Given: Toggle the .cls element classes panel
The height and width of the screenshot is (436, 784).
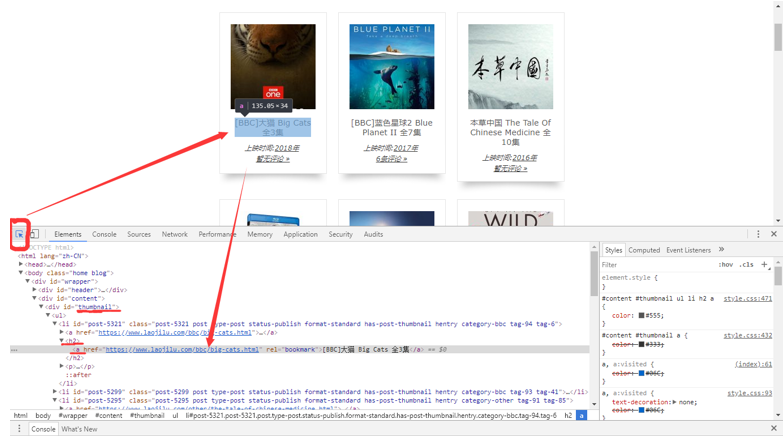Looking at the screenshot, I should [x=746, y=265].
